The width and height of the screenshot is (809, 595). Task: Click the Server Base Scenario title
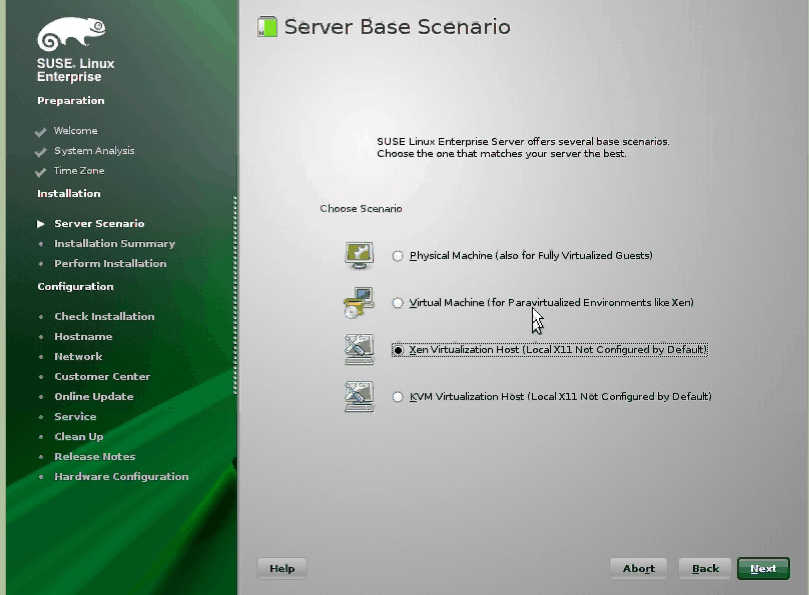point(397,27)
